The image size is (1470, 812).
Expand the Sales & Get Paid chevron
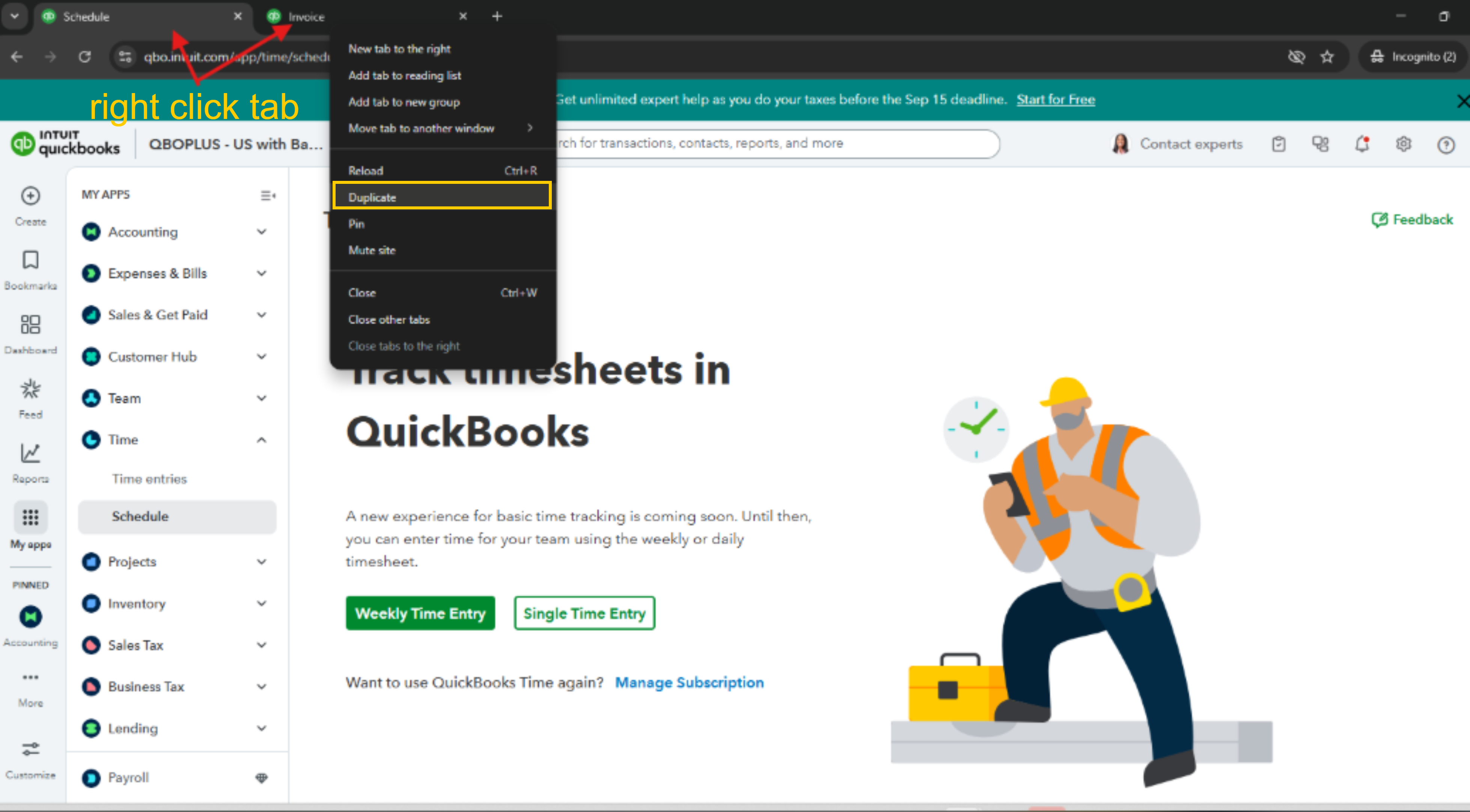[x=261, y=315]
